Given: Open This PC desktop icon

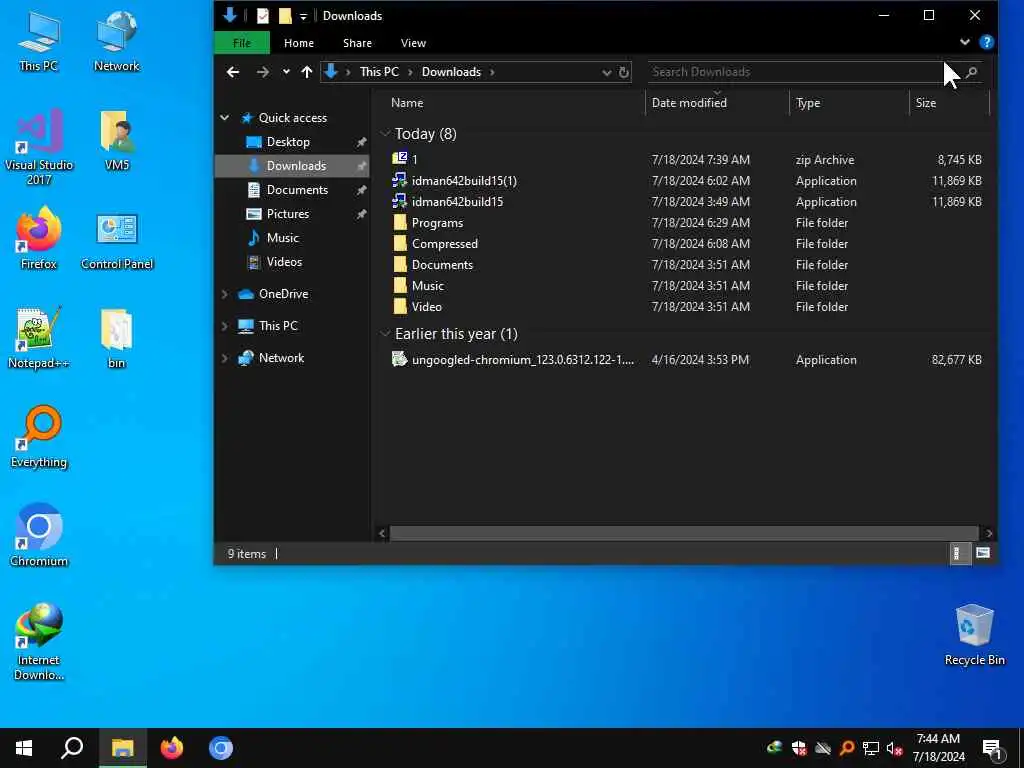Looking at the screenshot, I should coord(39,41).
